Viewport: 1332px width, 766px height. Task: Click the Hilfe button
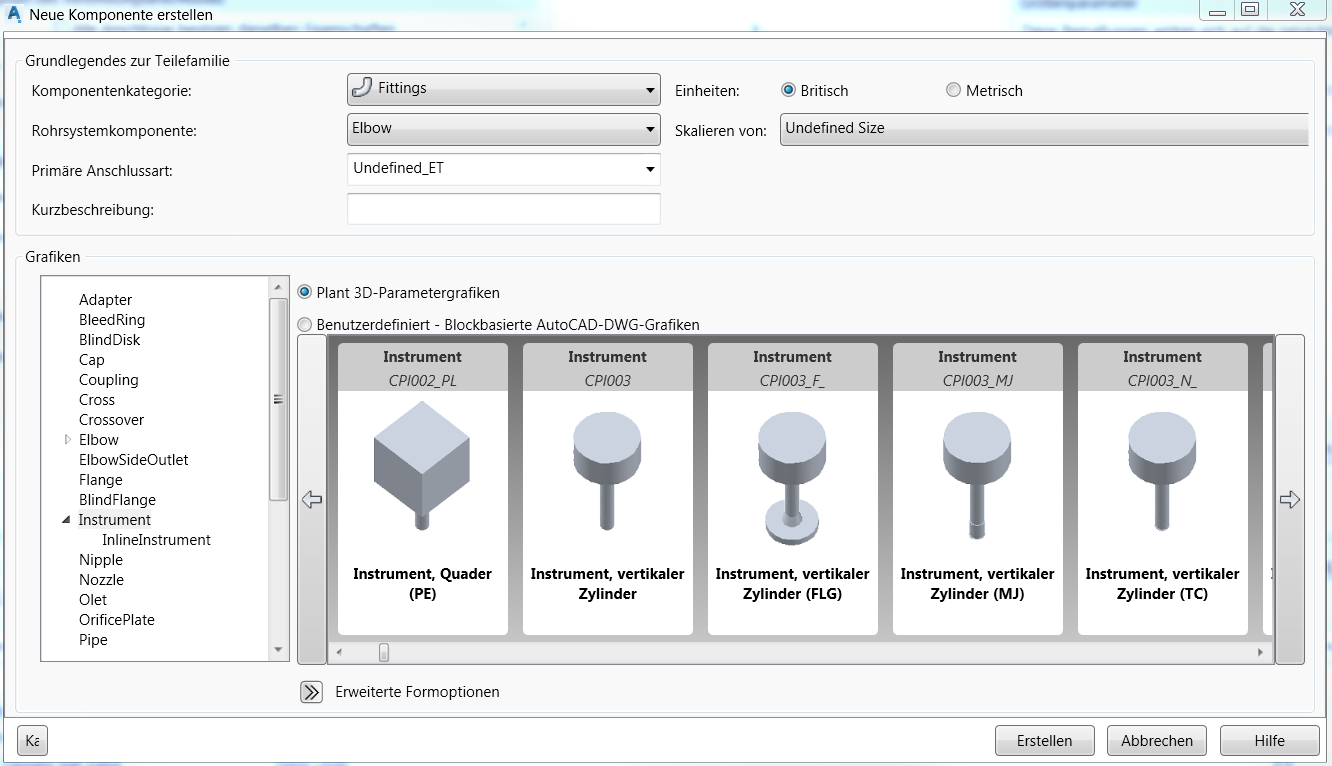click(x=1270, y=741)
